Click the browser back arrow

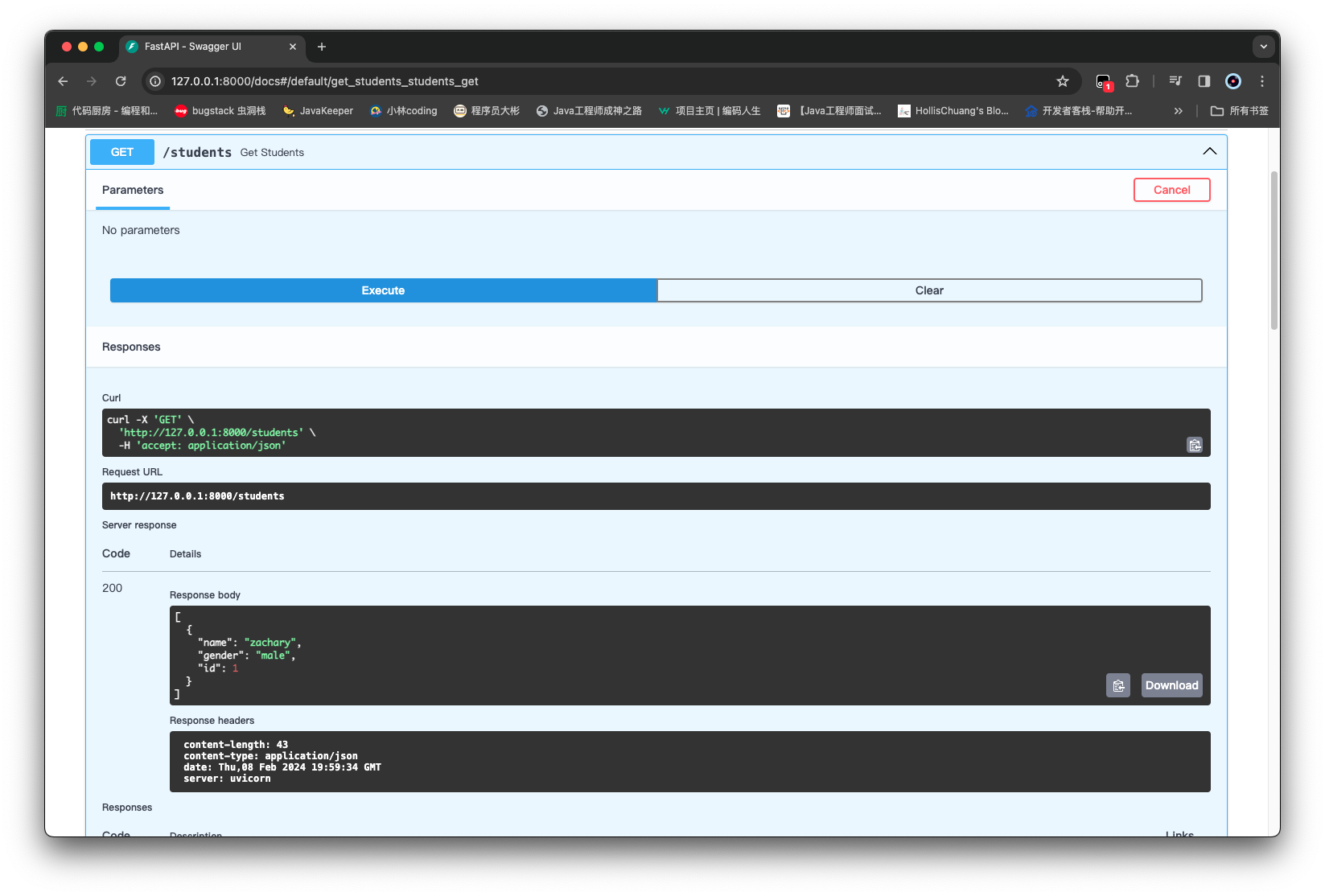(63, 81)
